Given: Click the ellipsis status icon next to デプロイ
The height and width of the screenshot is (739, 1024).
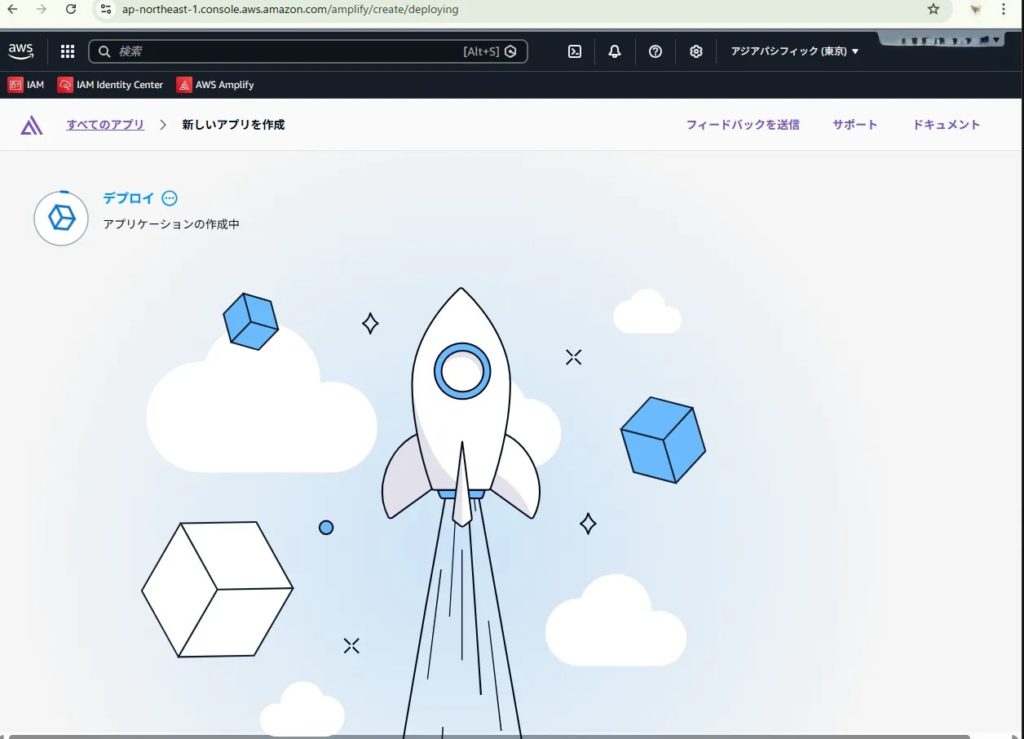Looking at the screenshot, I should pyautogui.click(x=170, y=198).
